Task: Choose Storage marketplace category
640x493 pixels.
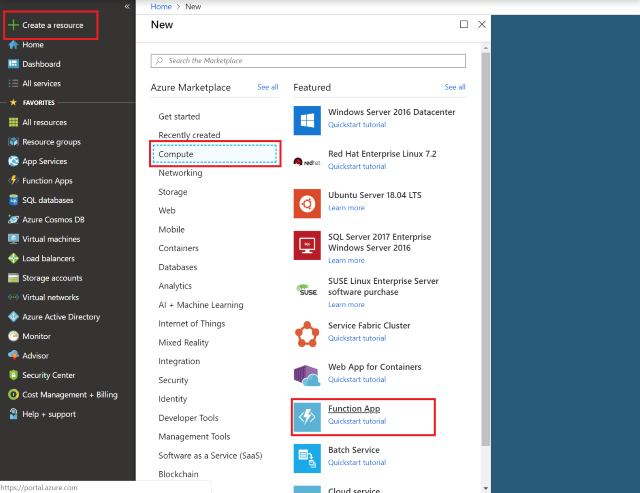Action: (x=173, y=192)
